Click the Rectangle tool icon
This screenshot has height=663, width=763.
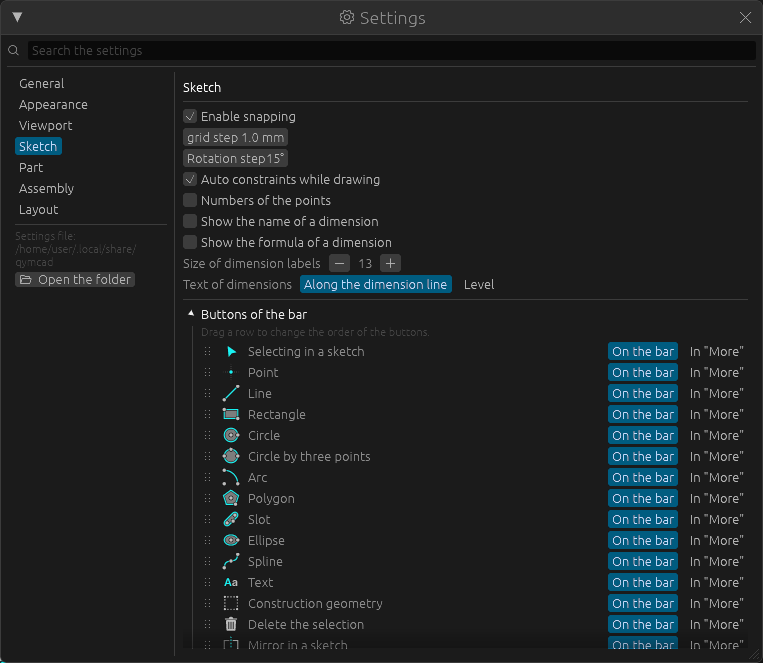click(231, 414)
